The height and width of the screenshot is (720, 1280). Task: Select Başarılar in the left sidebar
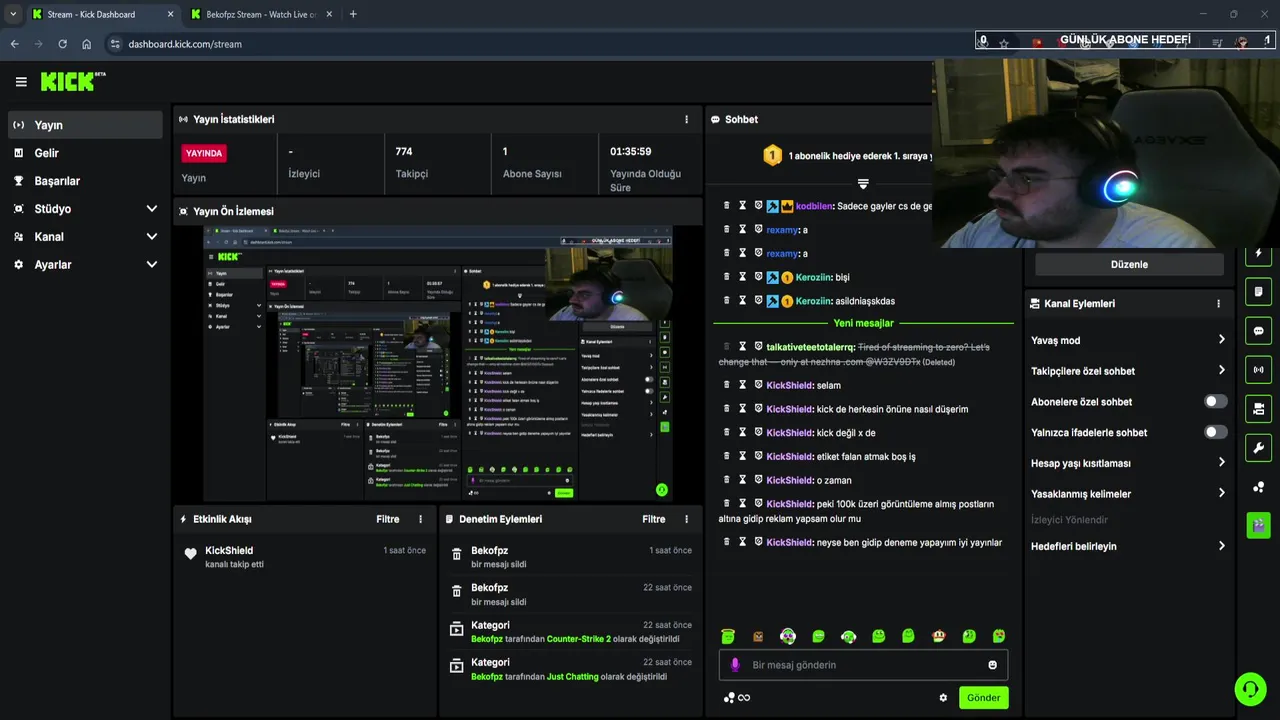click(x=85, y=181)
